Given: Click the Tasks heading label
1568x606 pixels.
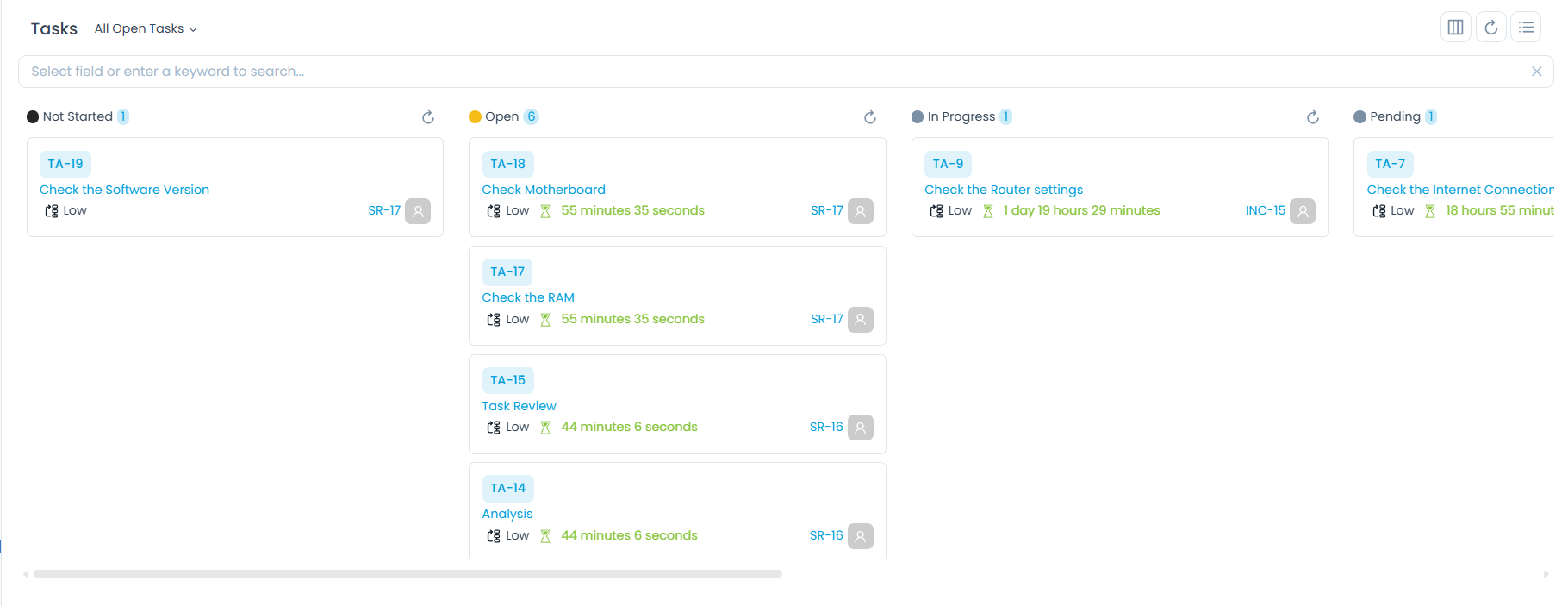Looking at the screenshot, I should click(53, 28).
